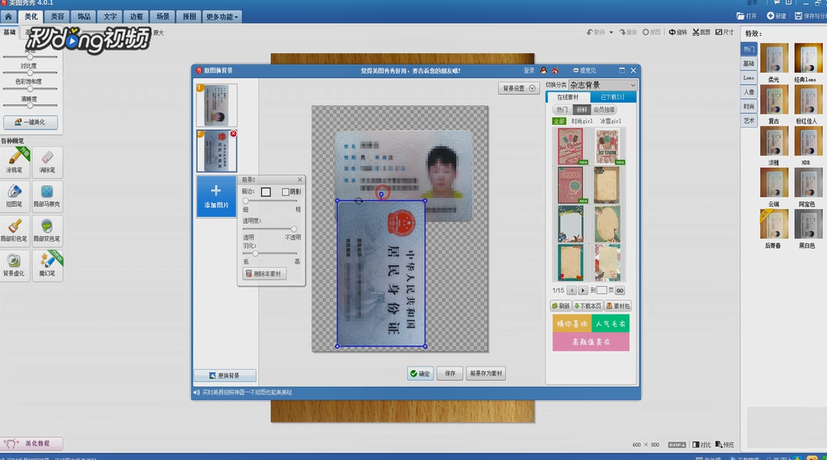
Task: Select the 全部 green category tag
Action: coord(559,121)
